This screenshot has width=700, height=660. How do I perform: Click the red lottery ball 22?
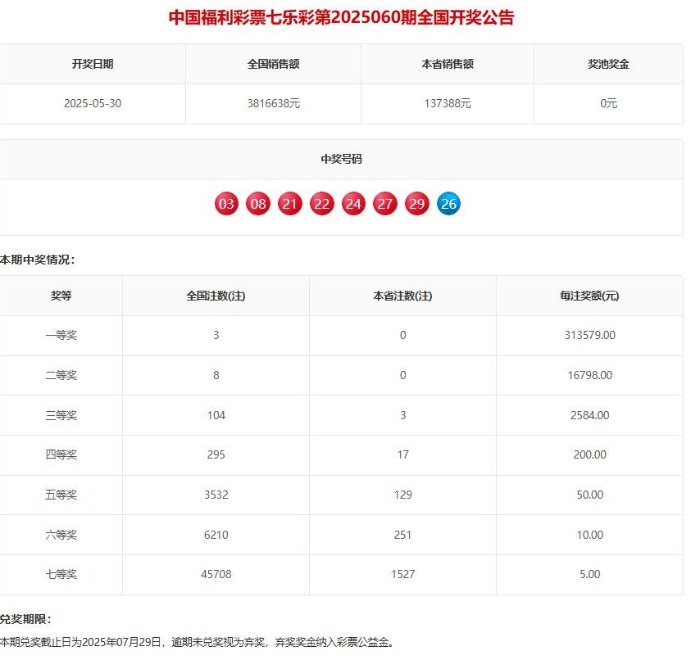click(322, 204)
